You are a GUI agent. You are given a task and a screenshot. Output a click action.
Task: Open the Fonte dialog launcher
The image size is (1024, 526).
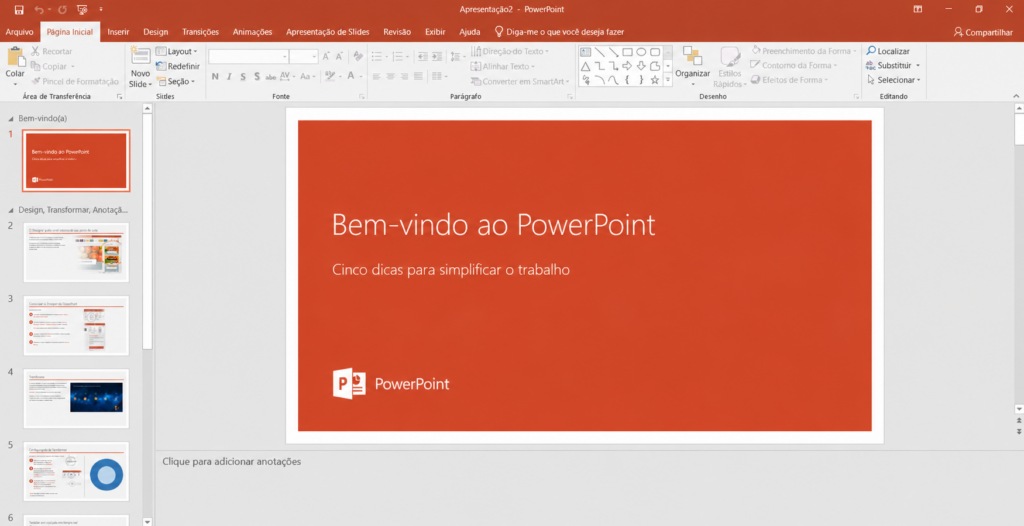coord(362,97)
